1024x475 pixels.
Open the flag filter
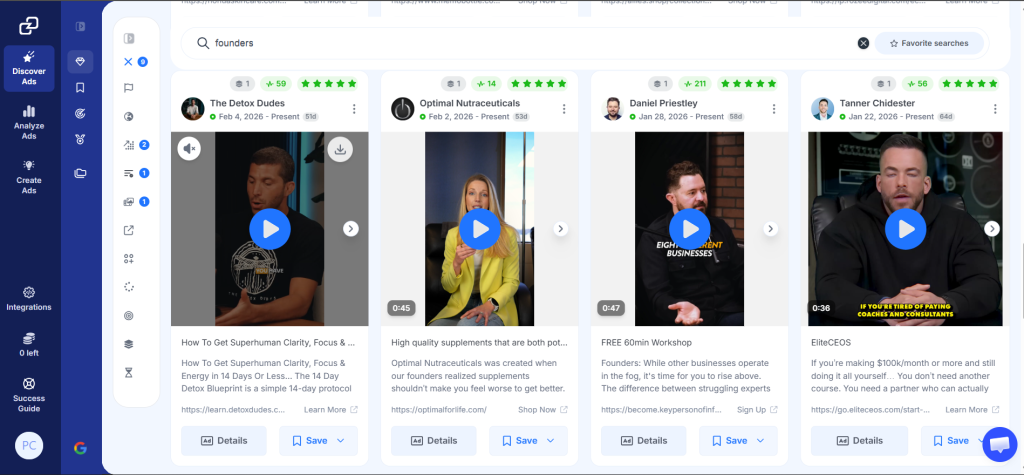pos(129,88)
